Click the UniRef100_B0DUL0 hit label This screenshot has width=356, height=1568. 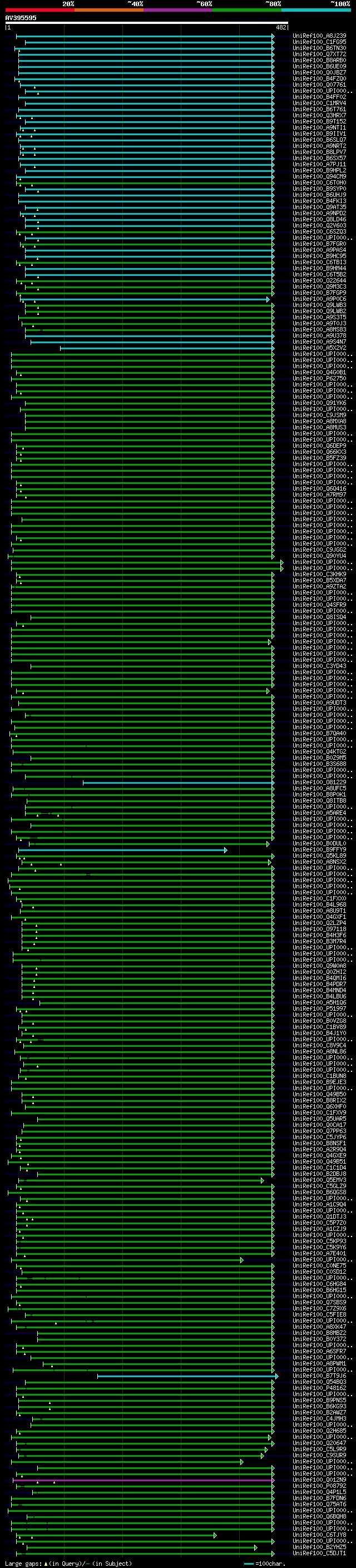[319, 844]
